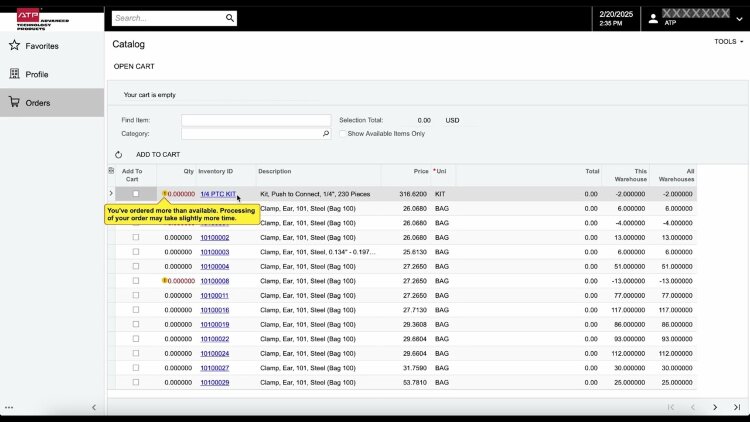Open inventory item 10100019 link
The height and width of the screenshot is (422, 750).
pyautogui.click(x=215, y=324)
